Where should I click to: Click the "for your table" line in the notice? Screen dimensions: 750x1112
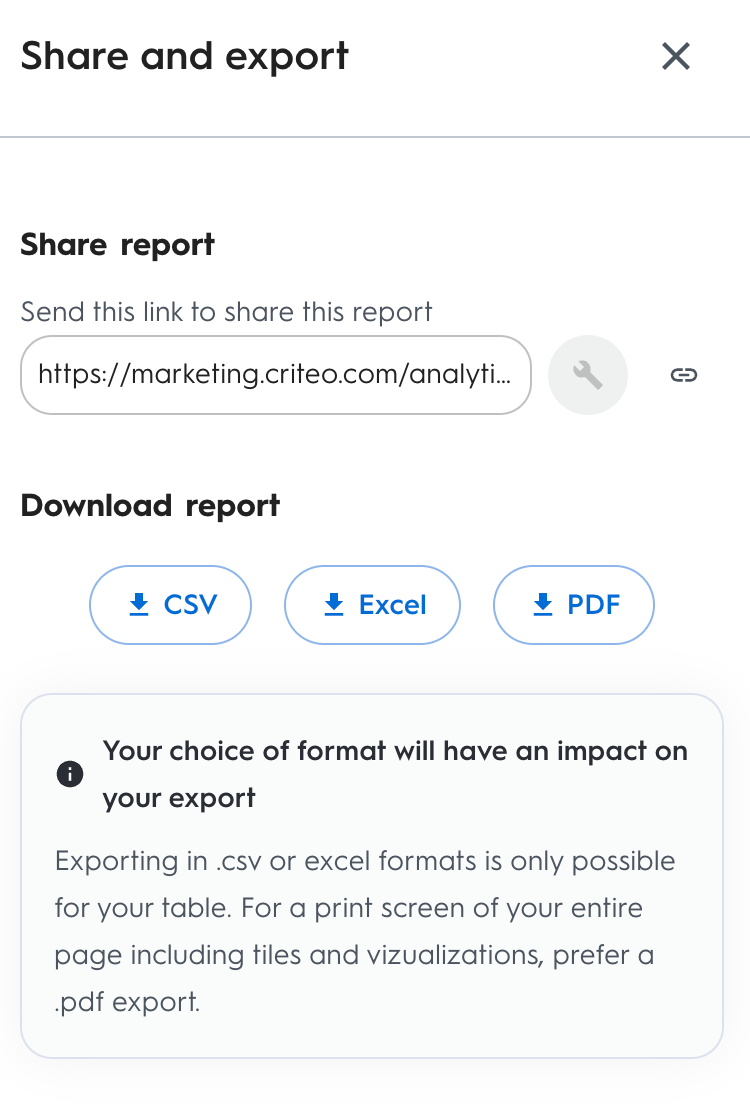point(349,908)
